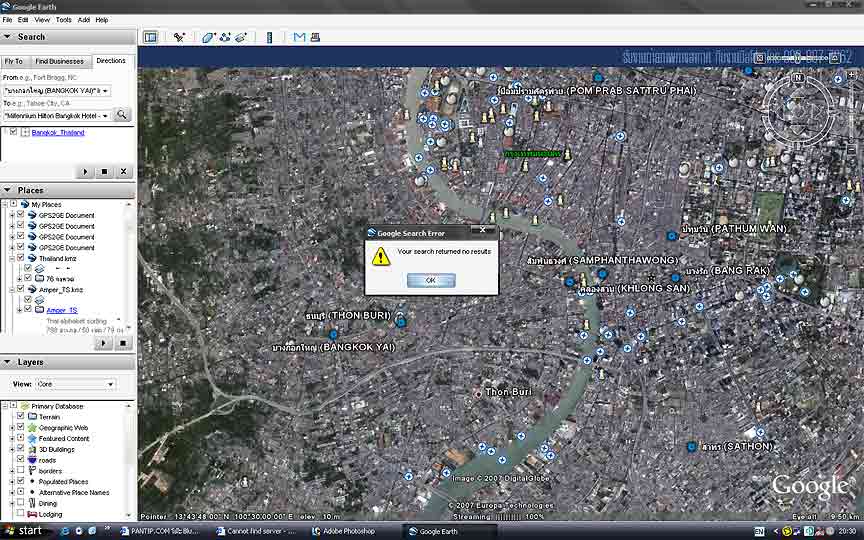Open the View menu

[x=42, y=20]
